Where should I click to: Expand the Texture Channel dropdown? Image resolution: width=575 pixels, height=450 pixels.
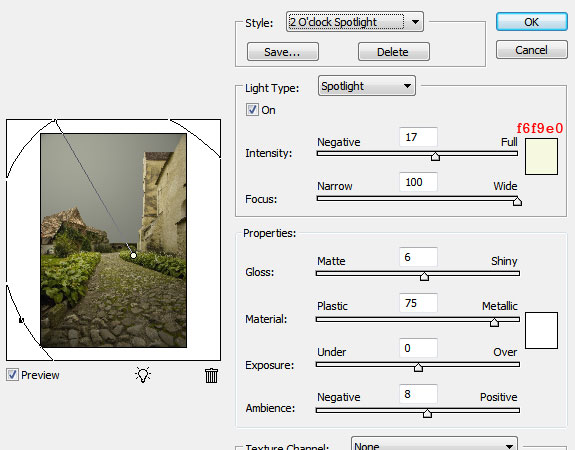[434, 444]
